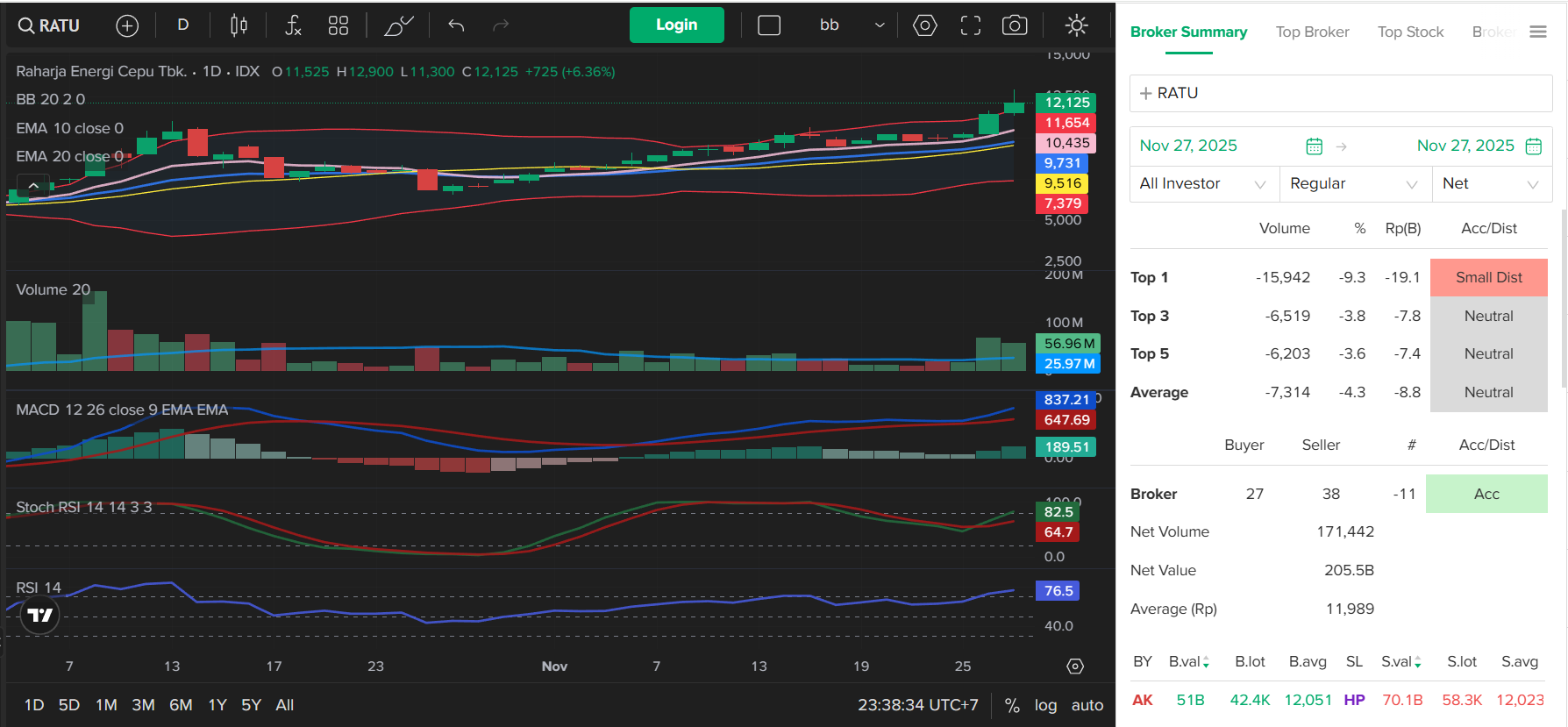Select the 1Y time range
The width and height of the screenshot is (1568, 727).
pos(217,705)
